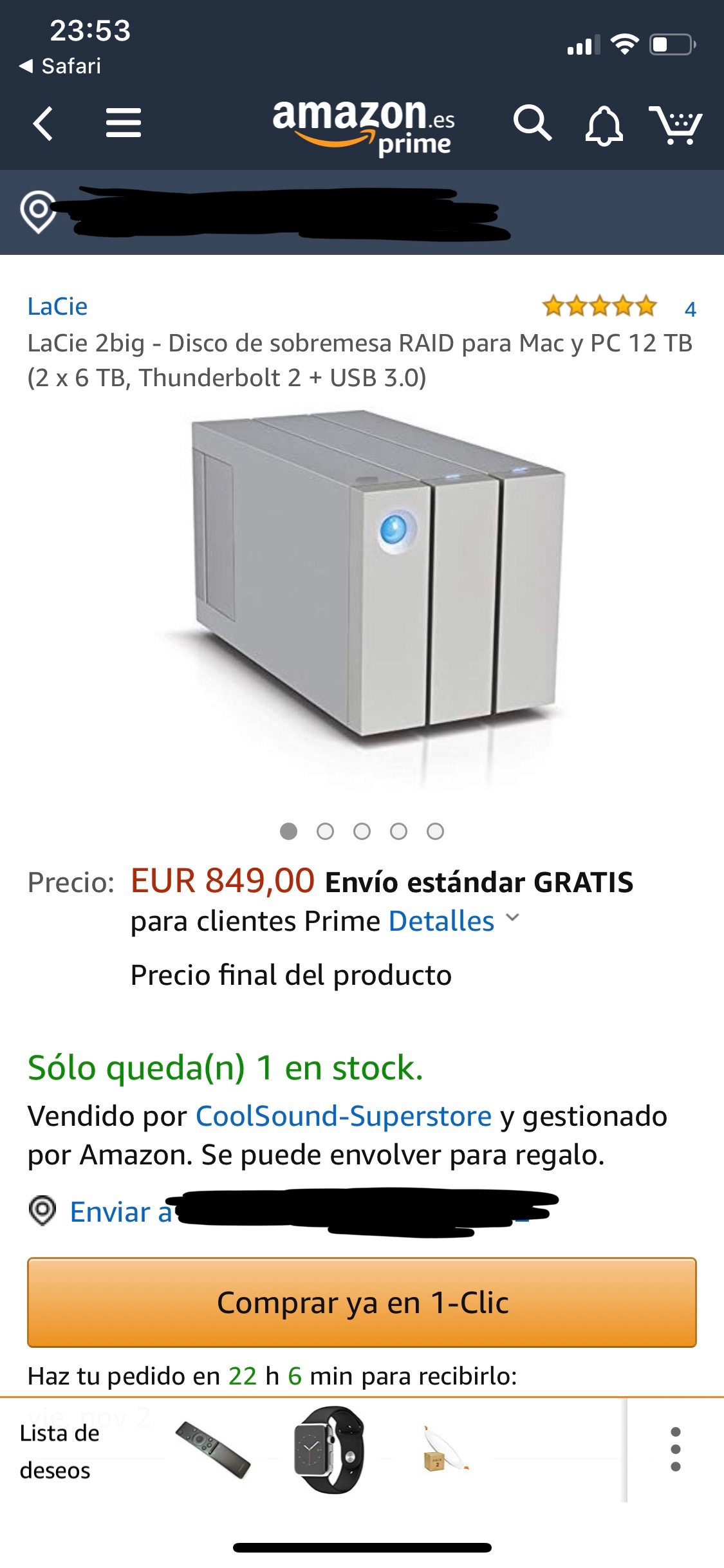724x1568 pixels.
Task: Tap the back arrow in Amazon header
Action: [x=43, y=124]
